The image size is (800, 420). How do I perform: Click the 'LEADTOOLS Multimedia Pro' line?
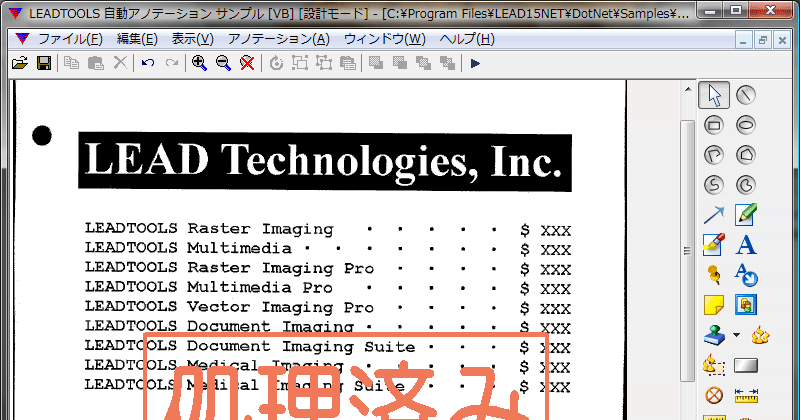pos(328,288)
